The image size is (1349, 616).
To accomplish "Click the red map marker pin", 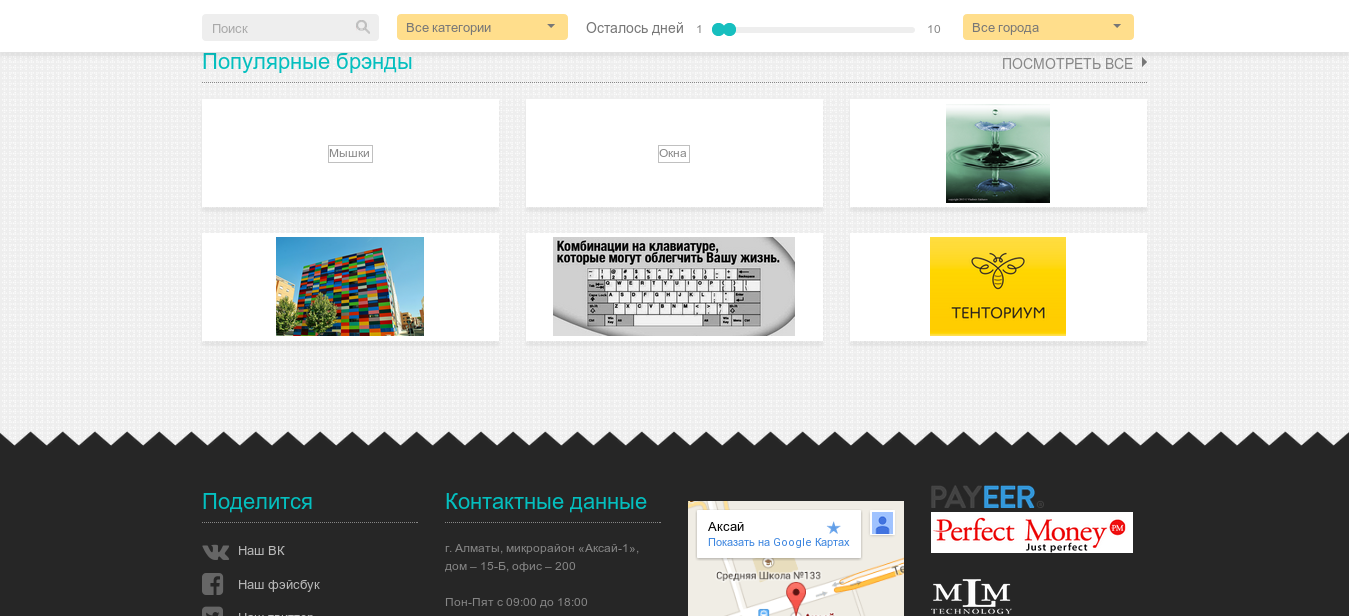I will coord(796,597).
